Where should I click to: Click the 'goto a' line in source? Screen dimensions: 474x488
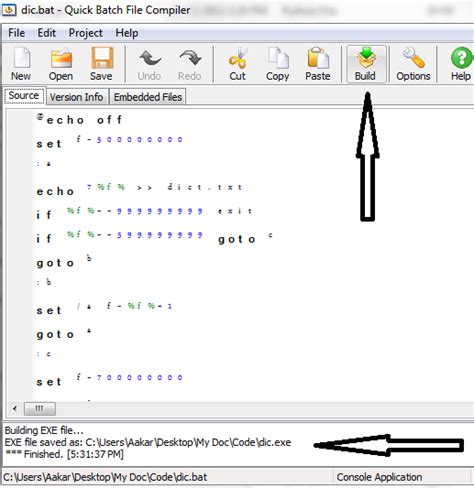point(64,333)
